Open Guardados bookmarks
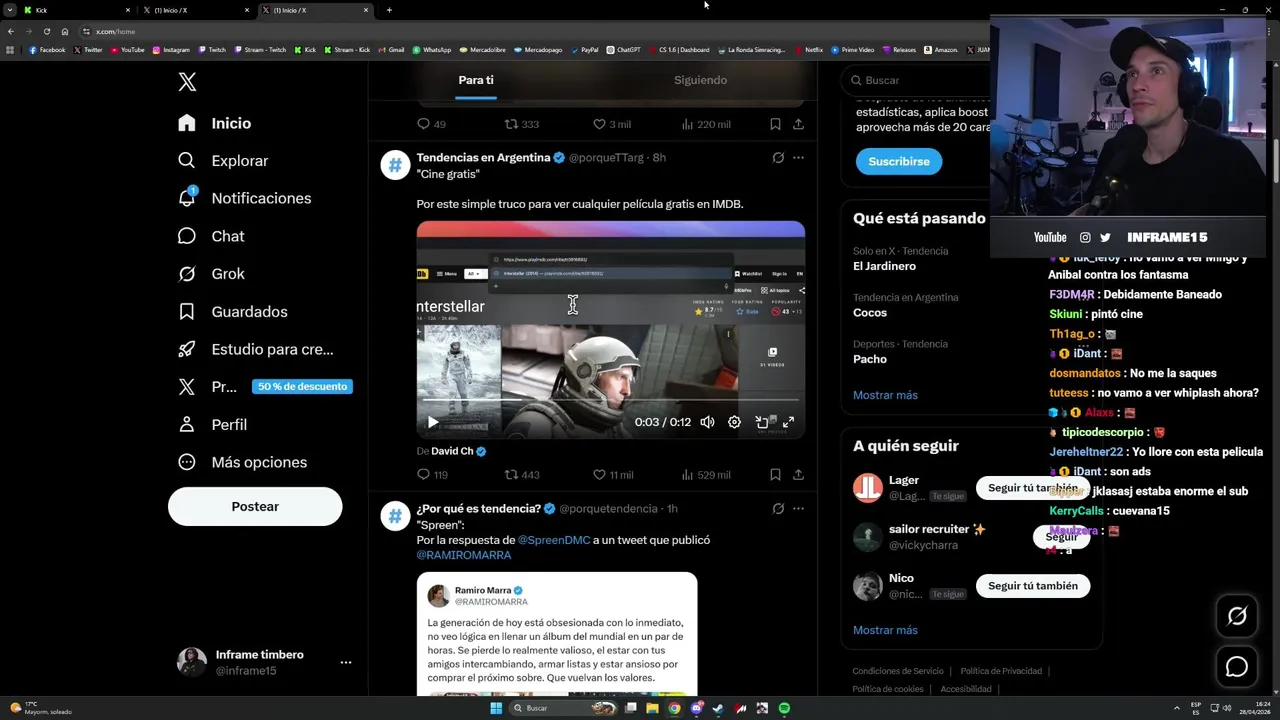Image resolution: width=1280 pixels, height=720 pixels. pos(232,312)
